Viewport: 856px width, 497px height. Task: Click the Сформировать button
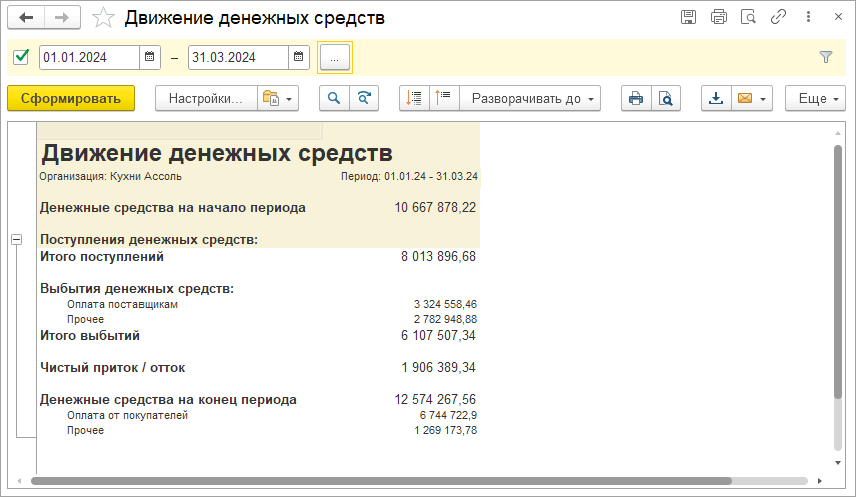click(x=71, y=98)
